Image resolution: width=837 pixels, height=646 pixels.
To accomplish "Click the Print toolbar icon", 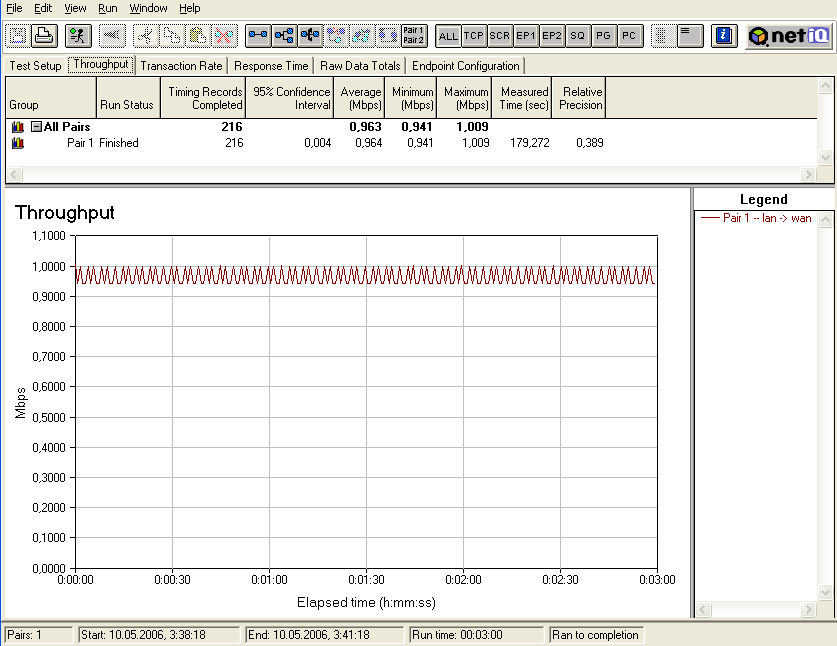I will [x=44, y=36].
